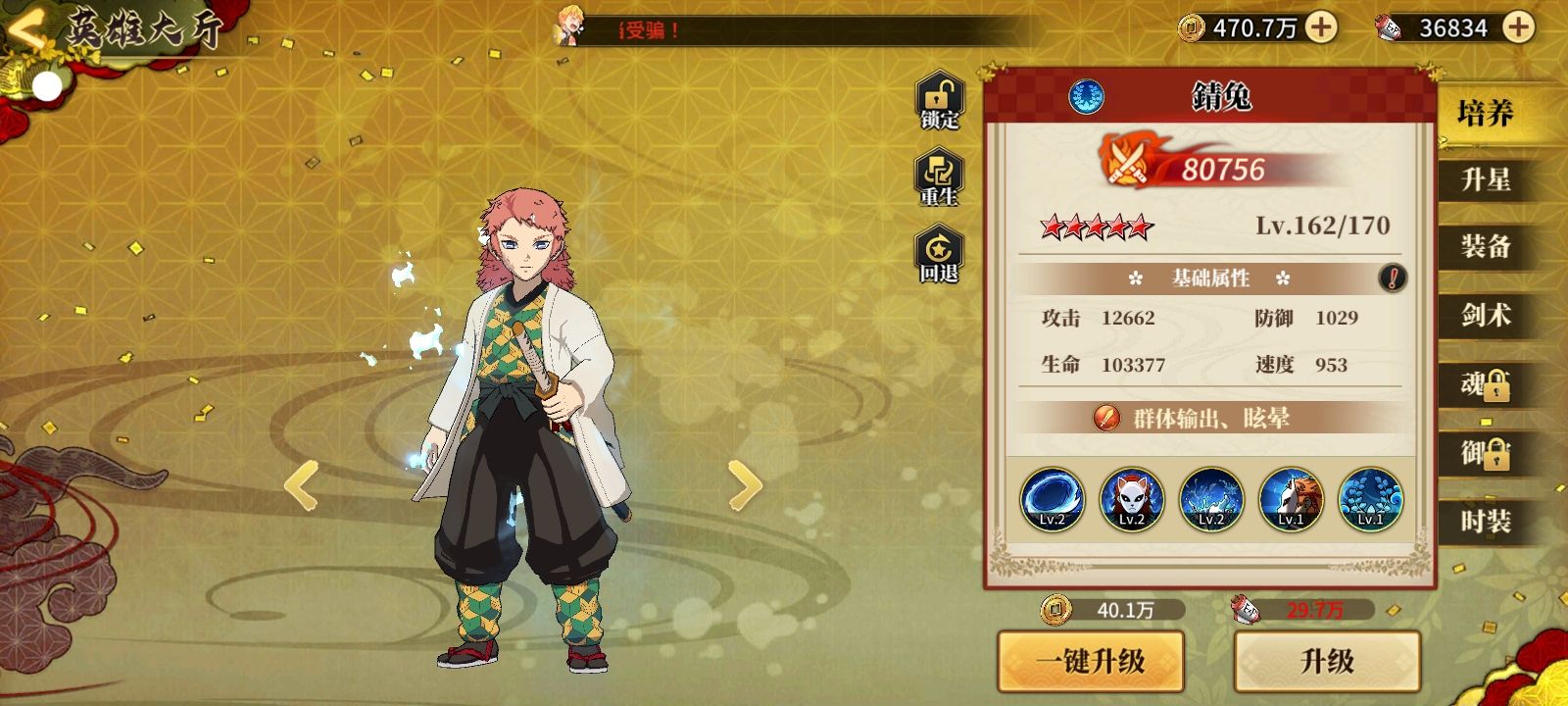Image resolution: width=1568 pixels, height=706 pixels.
Task: Open the 剑术 tab
Action: (1487, 315)
